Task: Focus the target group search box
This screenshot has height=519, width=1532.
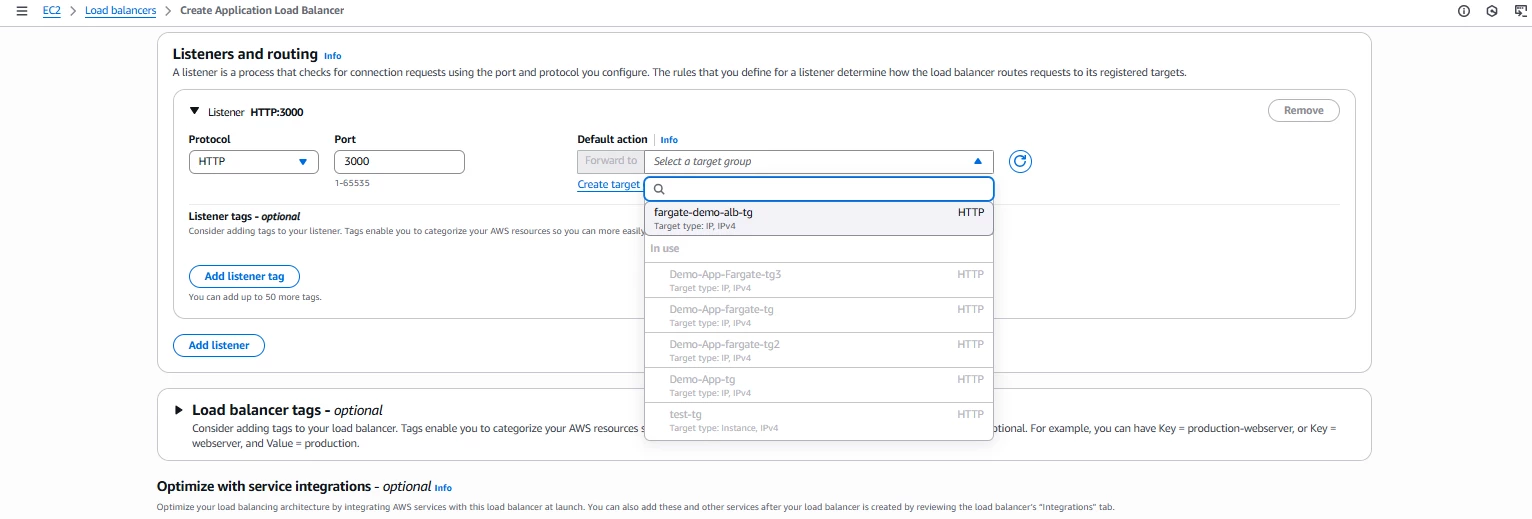Action: tap(819, 189)
